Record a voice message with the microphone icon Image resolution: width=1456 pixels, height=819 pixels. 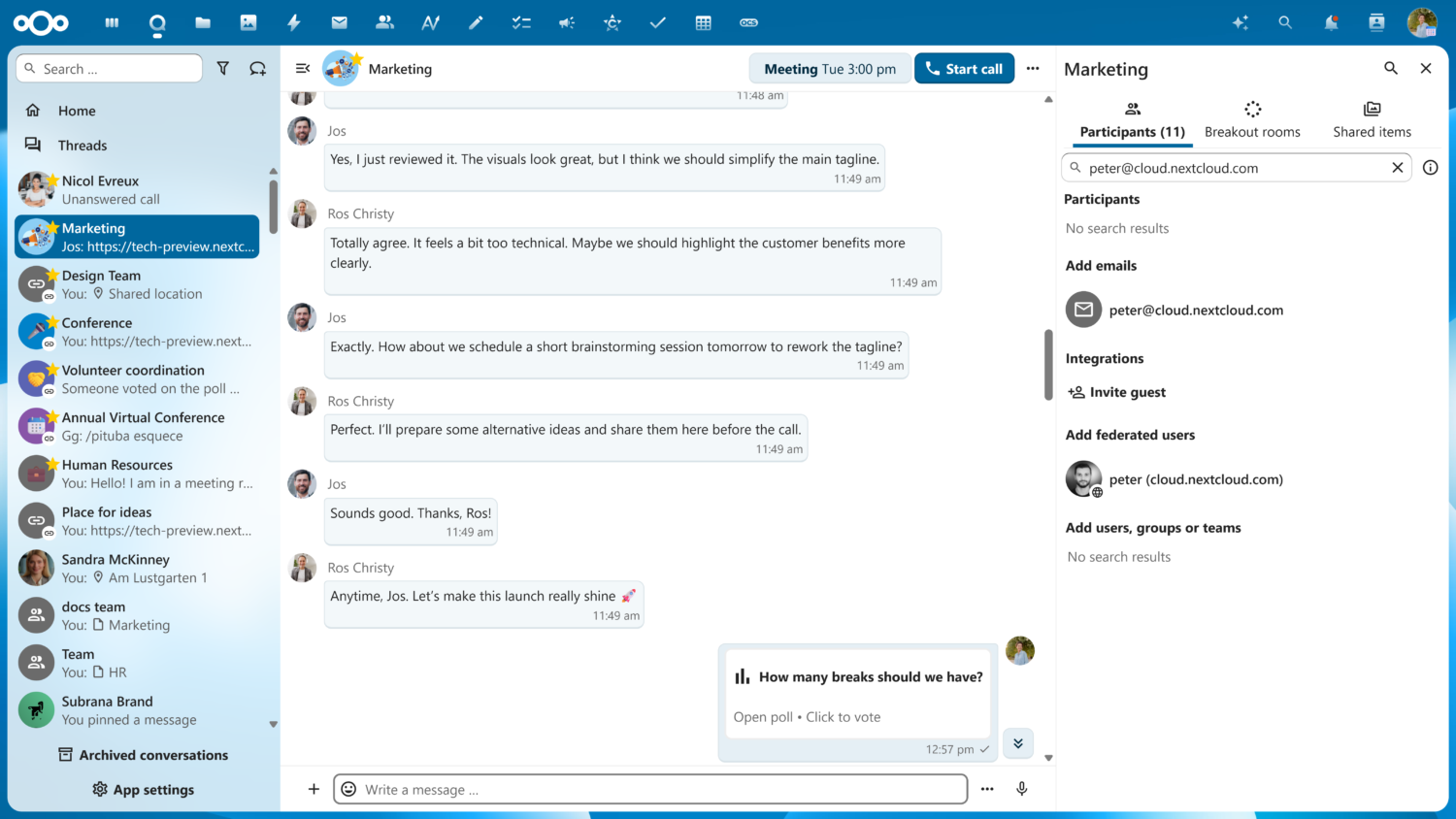(x=1021, y=789)
